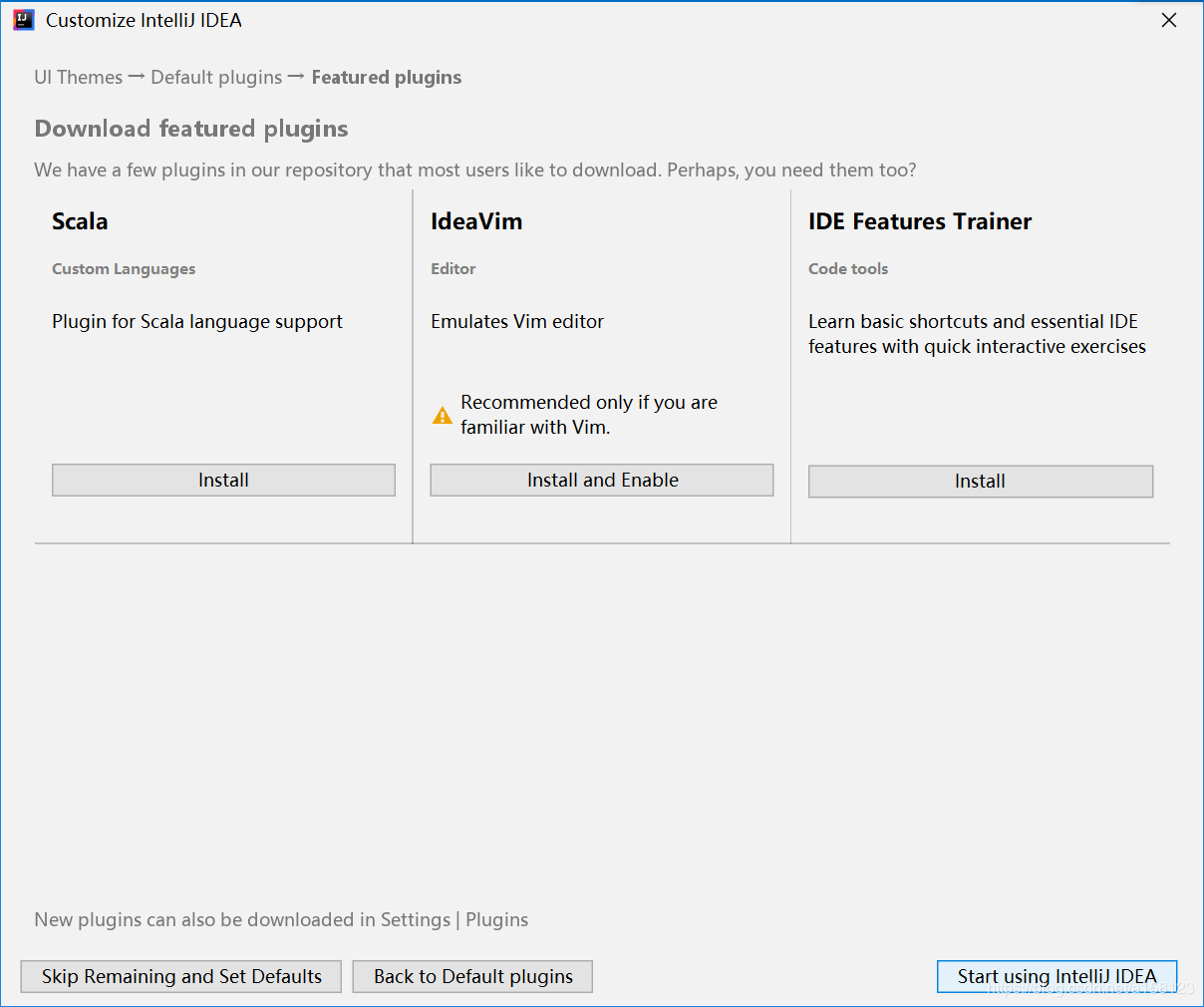
Task: Click the yellow warning triangle icon
Action: [x=443, y=416]
